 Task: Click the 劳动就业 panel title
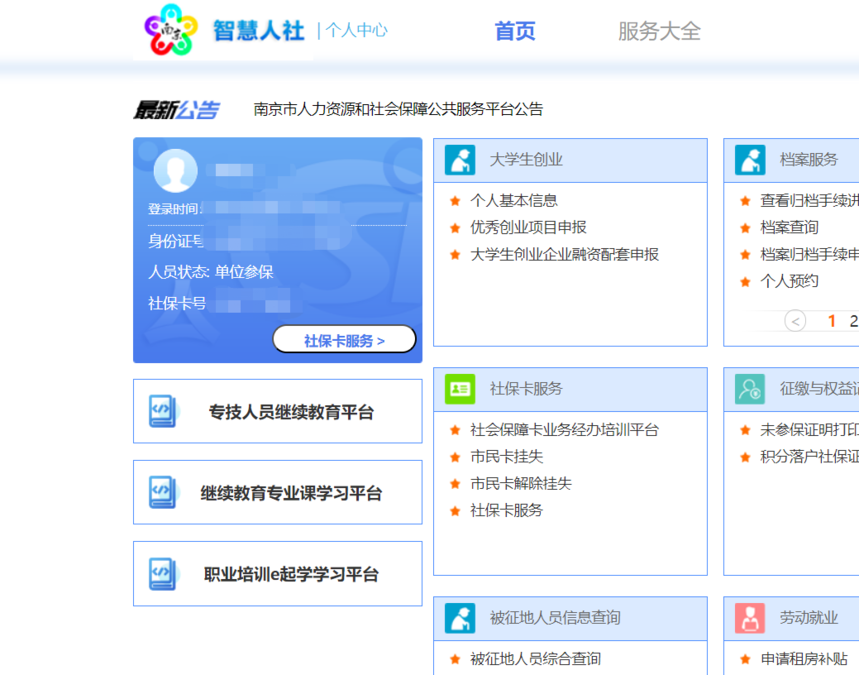(x=809, y=618)
